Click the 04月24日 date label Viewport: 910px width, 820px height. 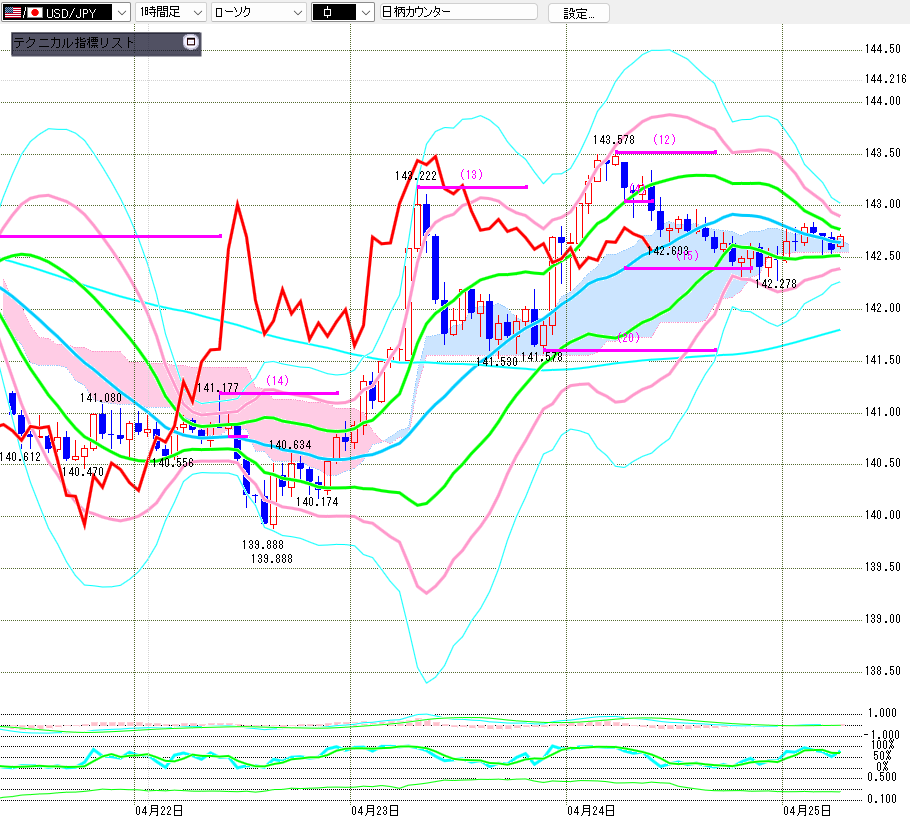point(591,811)
